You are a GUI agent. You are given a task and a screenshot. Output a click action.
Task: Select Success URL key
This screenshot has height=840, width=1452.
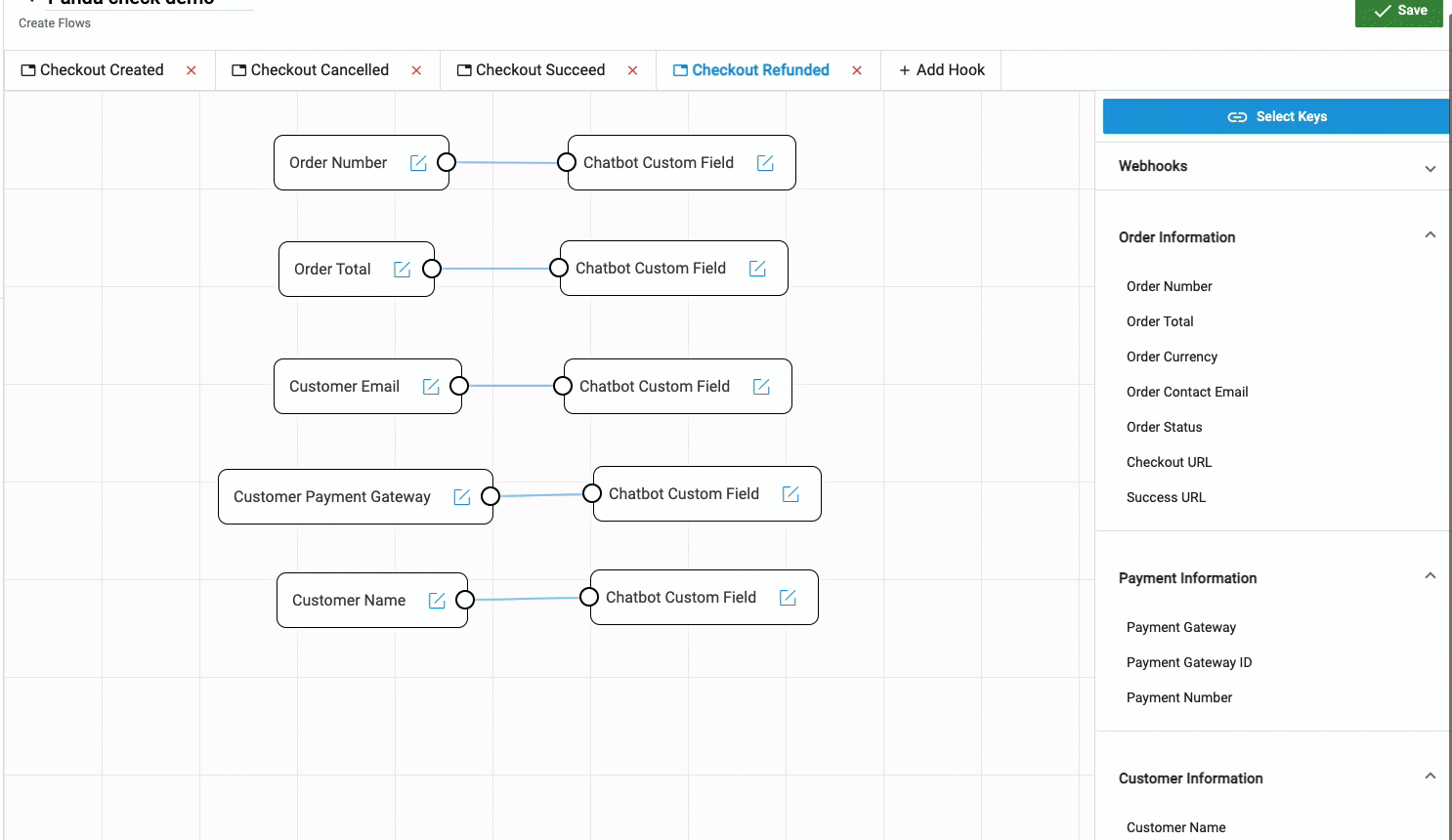(1166, 497)
